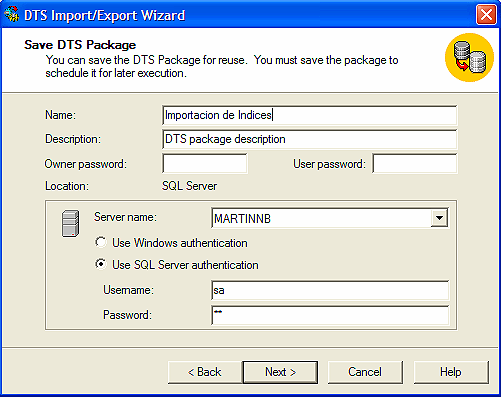The image size is (501, 397).
Task: Click the server tower icon
Action: (x=70, y=223)
